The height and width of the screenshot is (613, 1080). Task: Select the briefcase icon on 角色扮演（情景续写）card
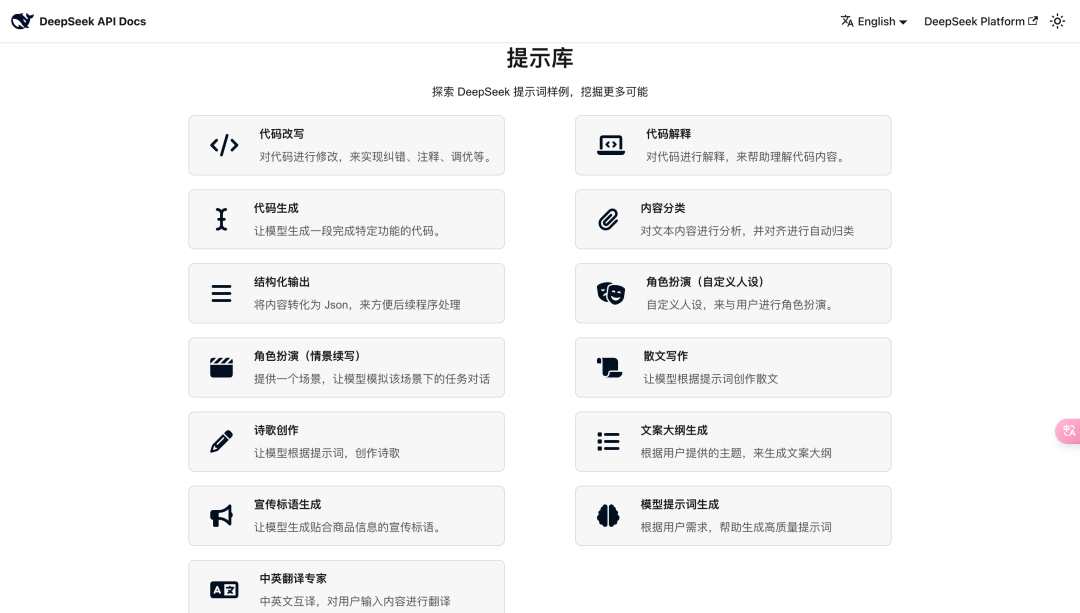point(221,367)
